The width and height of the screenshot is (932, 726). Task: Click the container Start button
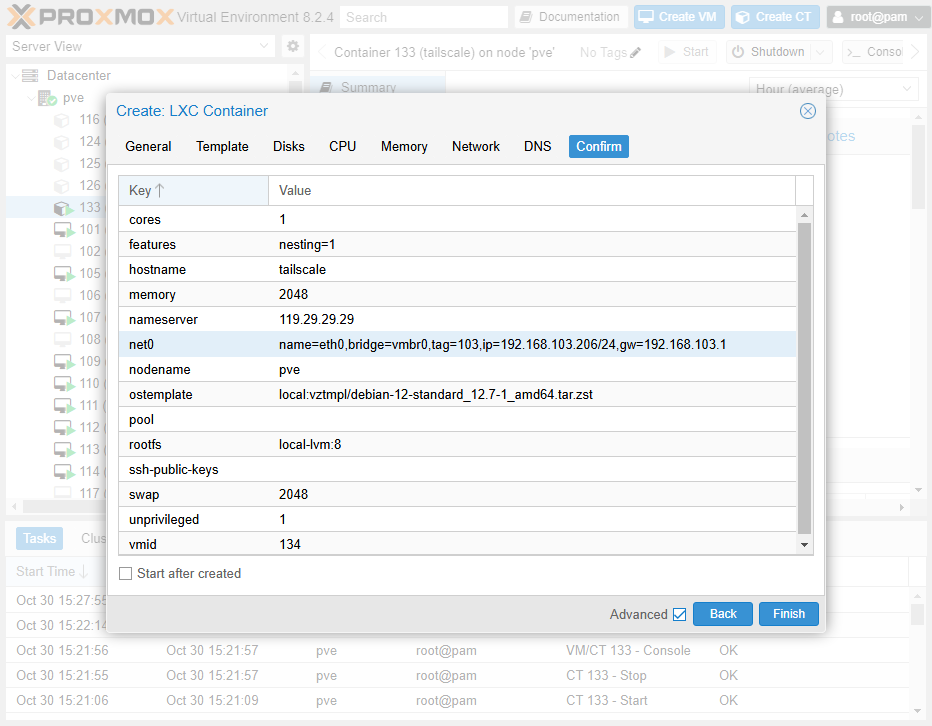pos(687,52)
